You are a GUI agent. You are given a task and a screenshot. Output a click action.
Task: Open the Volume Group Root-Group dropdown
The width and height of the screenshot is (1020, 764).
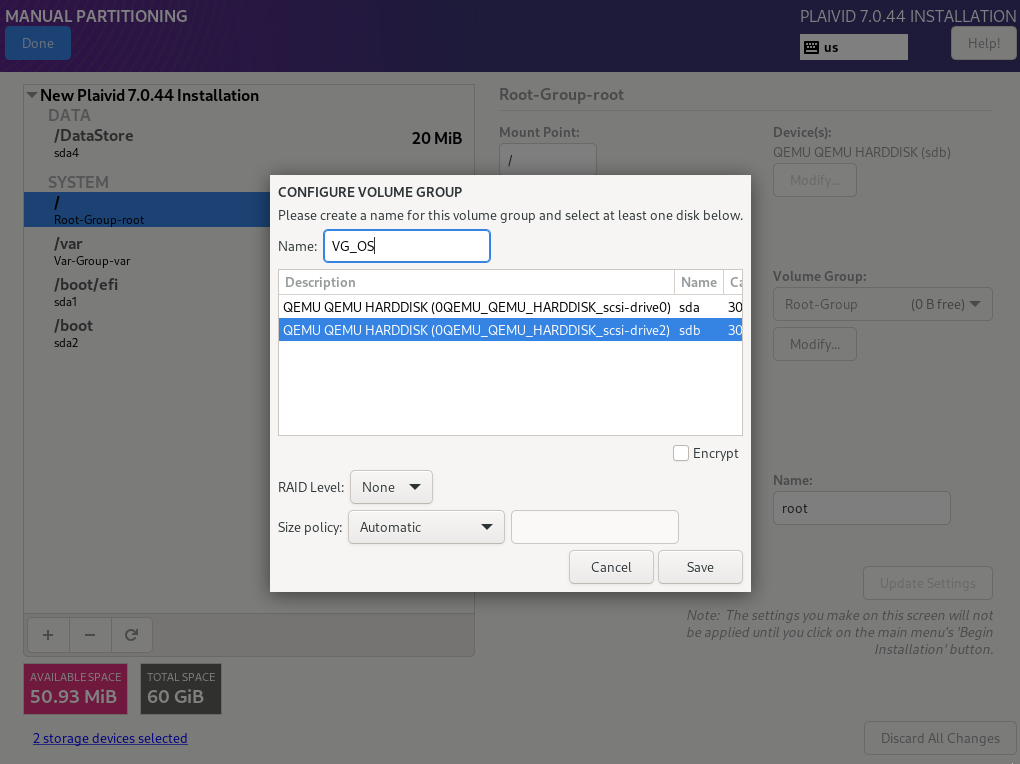point(882,304)
